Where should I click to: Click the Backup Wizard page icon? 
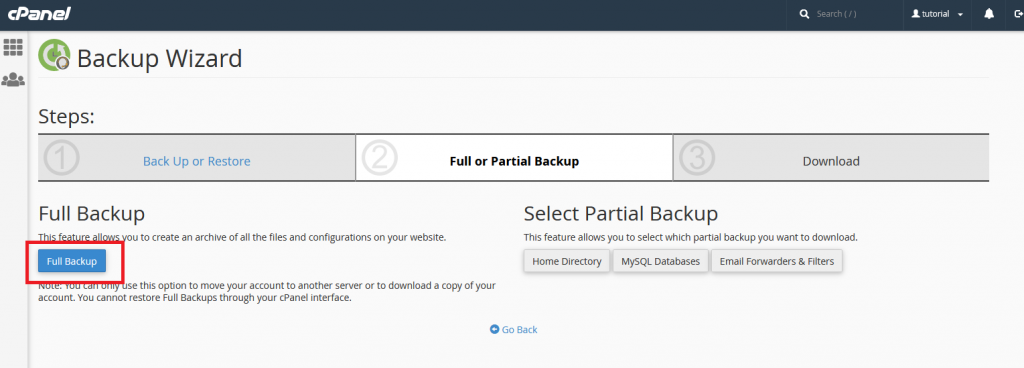(x=54, y=55)
